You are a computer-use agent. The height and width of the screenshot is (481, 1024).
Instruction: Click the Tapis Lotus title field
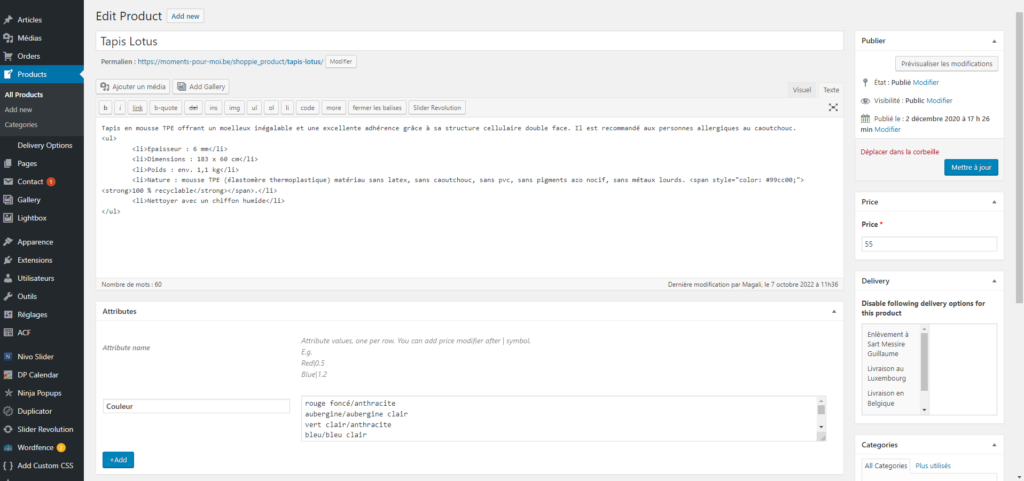pos(470,41)
